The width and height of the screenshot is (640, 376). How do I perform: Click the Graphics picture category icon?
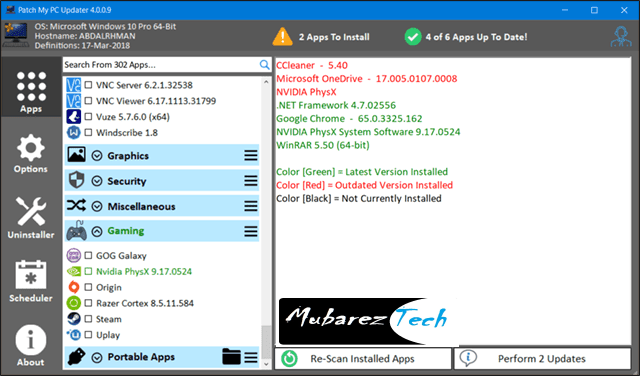[76, 155]
